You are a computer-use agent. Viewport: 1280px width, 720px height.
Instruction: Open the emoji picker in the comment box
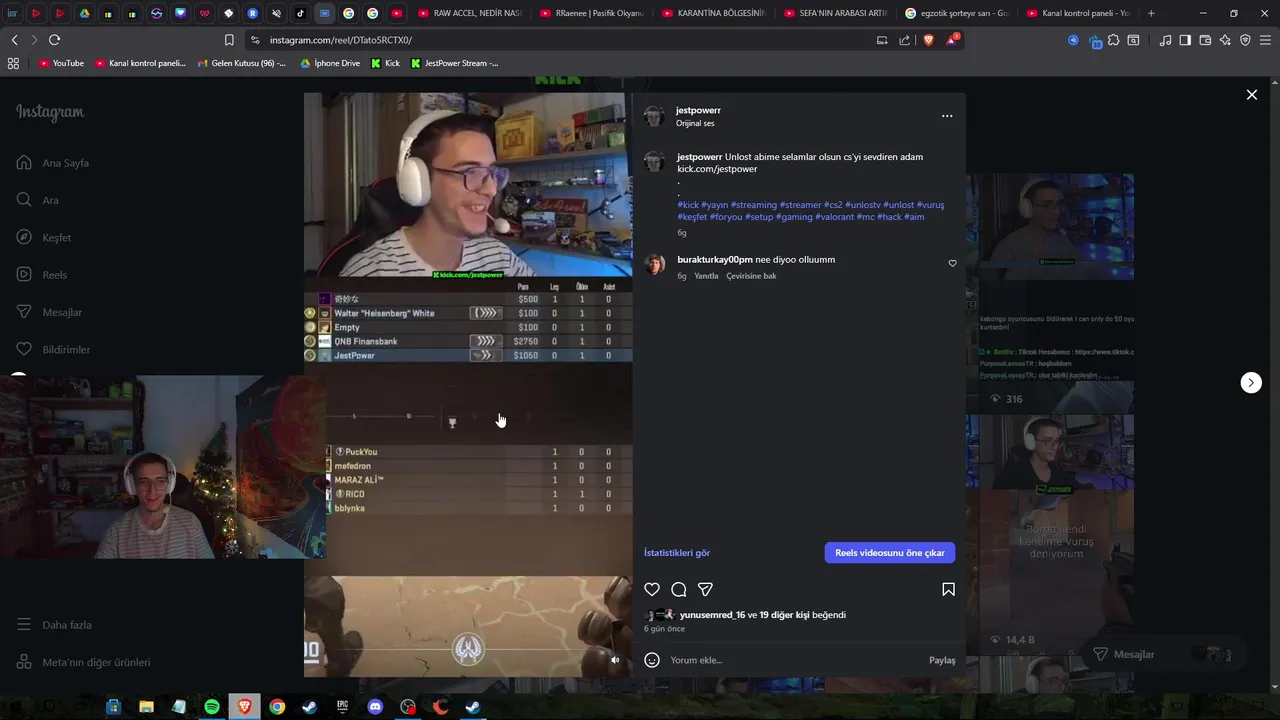click(x=652, y=660)
